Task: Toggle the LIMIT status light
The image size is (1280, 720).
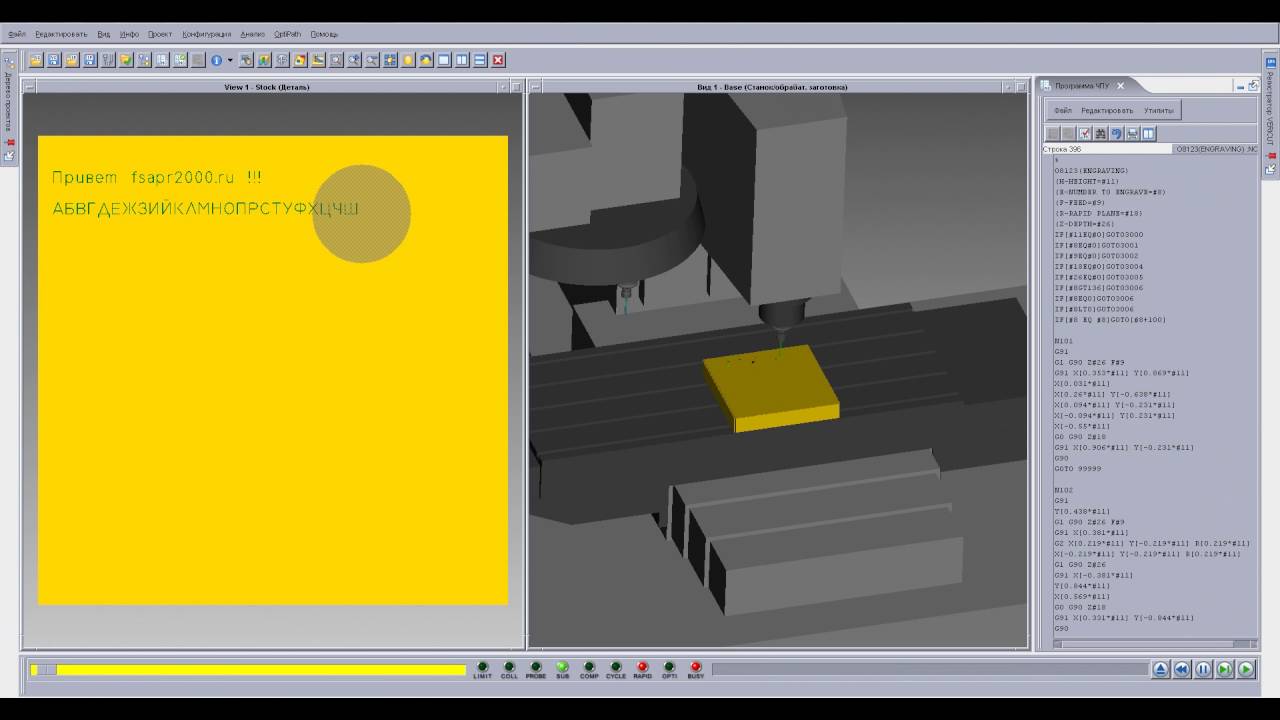Action: point(482,667)
